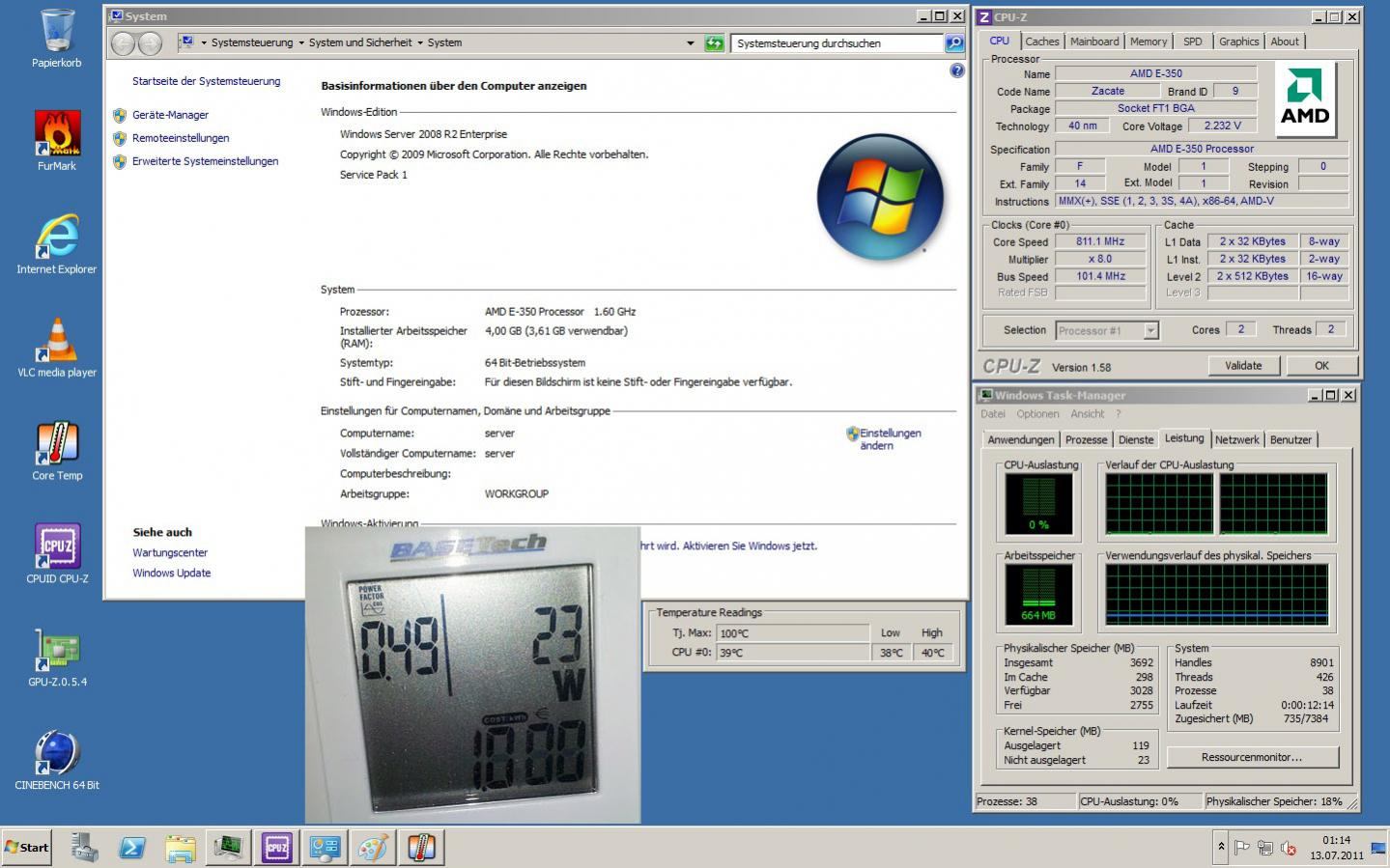Screen dimensions: 1390x868
Task: Open Datei menu in Task Manager
Action: (x=993, y=414)
